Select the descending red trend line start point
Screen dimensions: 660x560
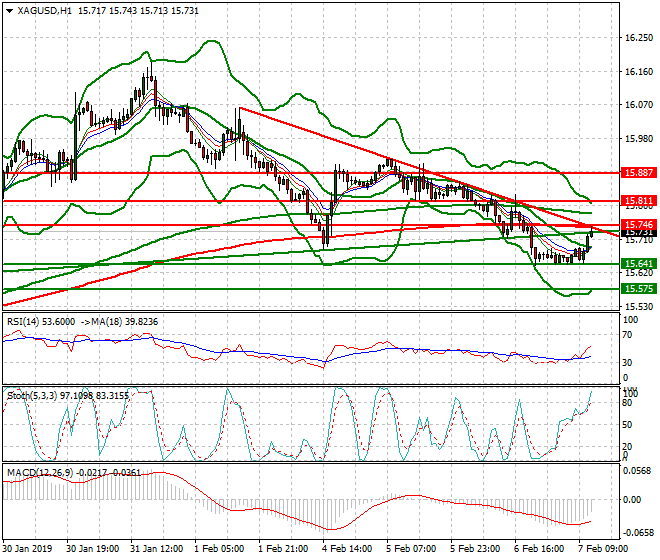[x=238, y=108]
